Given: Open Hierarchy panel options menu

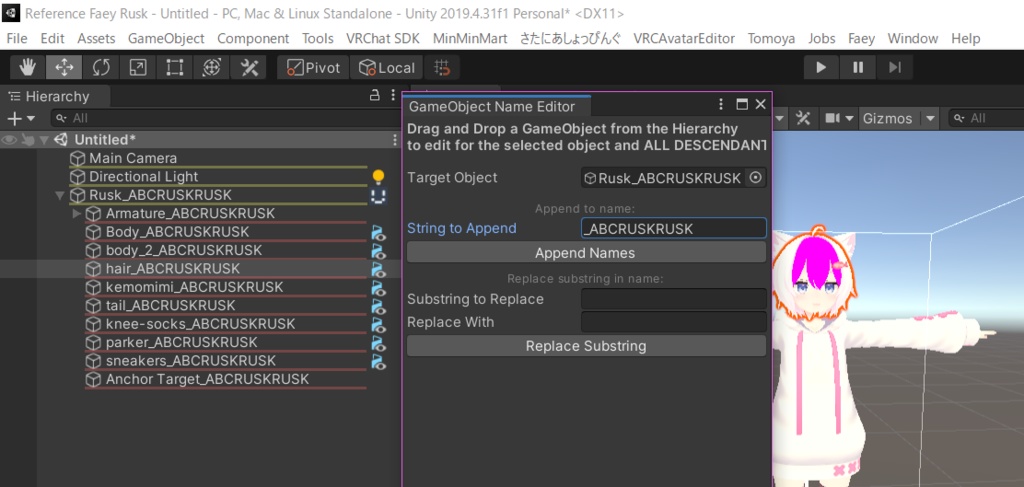Looking at the screenshot, I should pos(392,95).
